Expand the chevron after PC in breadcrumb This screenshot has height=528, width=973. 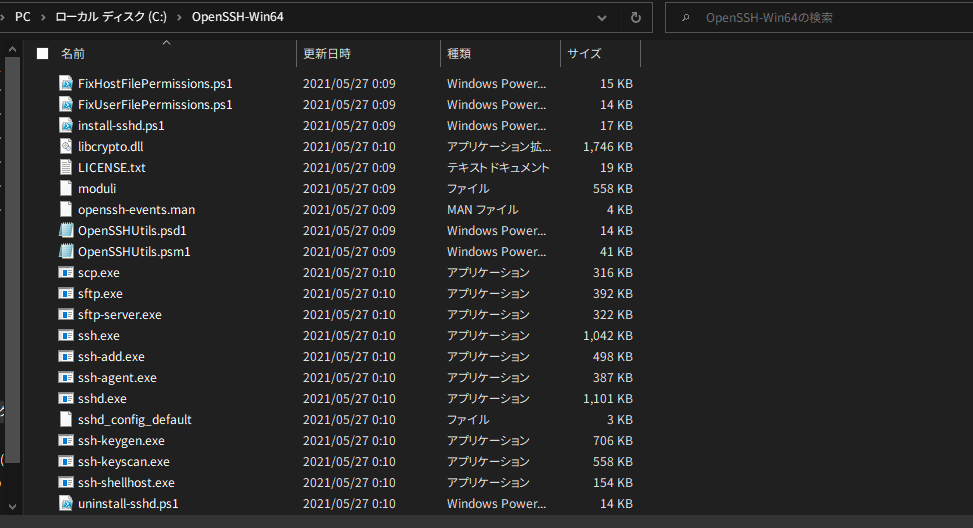(43, 17)
